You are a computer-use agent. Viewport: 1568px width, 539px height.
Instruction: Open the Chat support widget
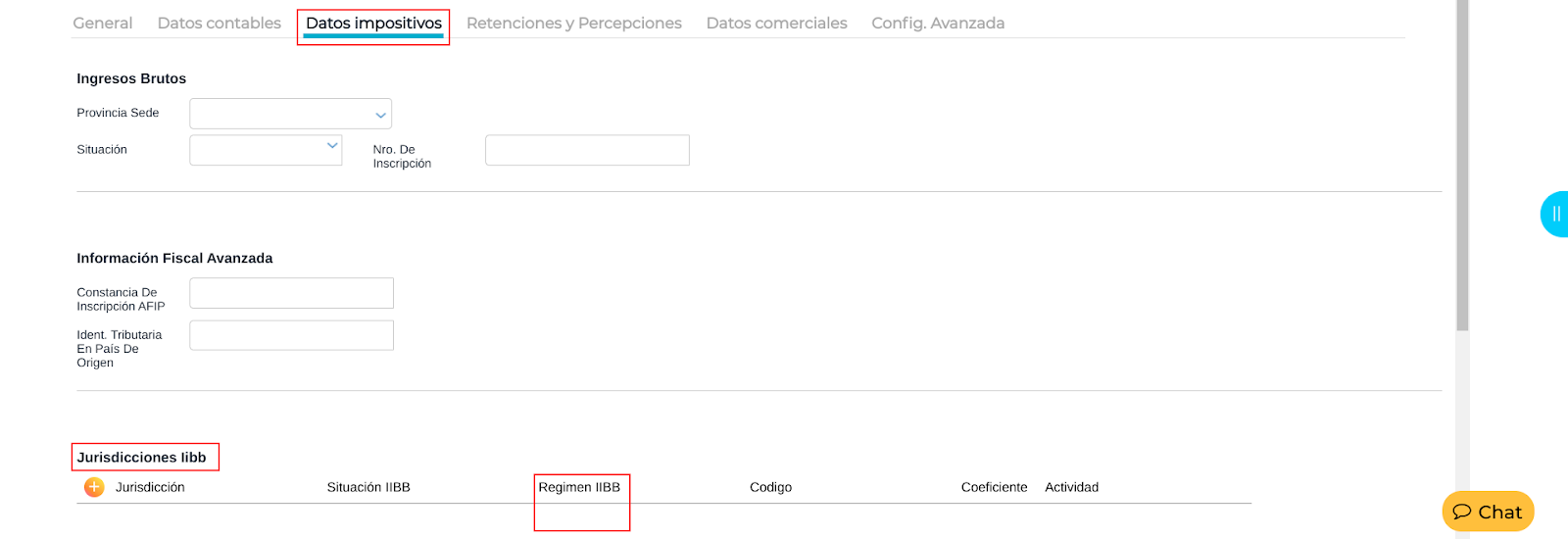(x=1487, y=512)
